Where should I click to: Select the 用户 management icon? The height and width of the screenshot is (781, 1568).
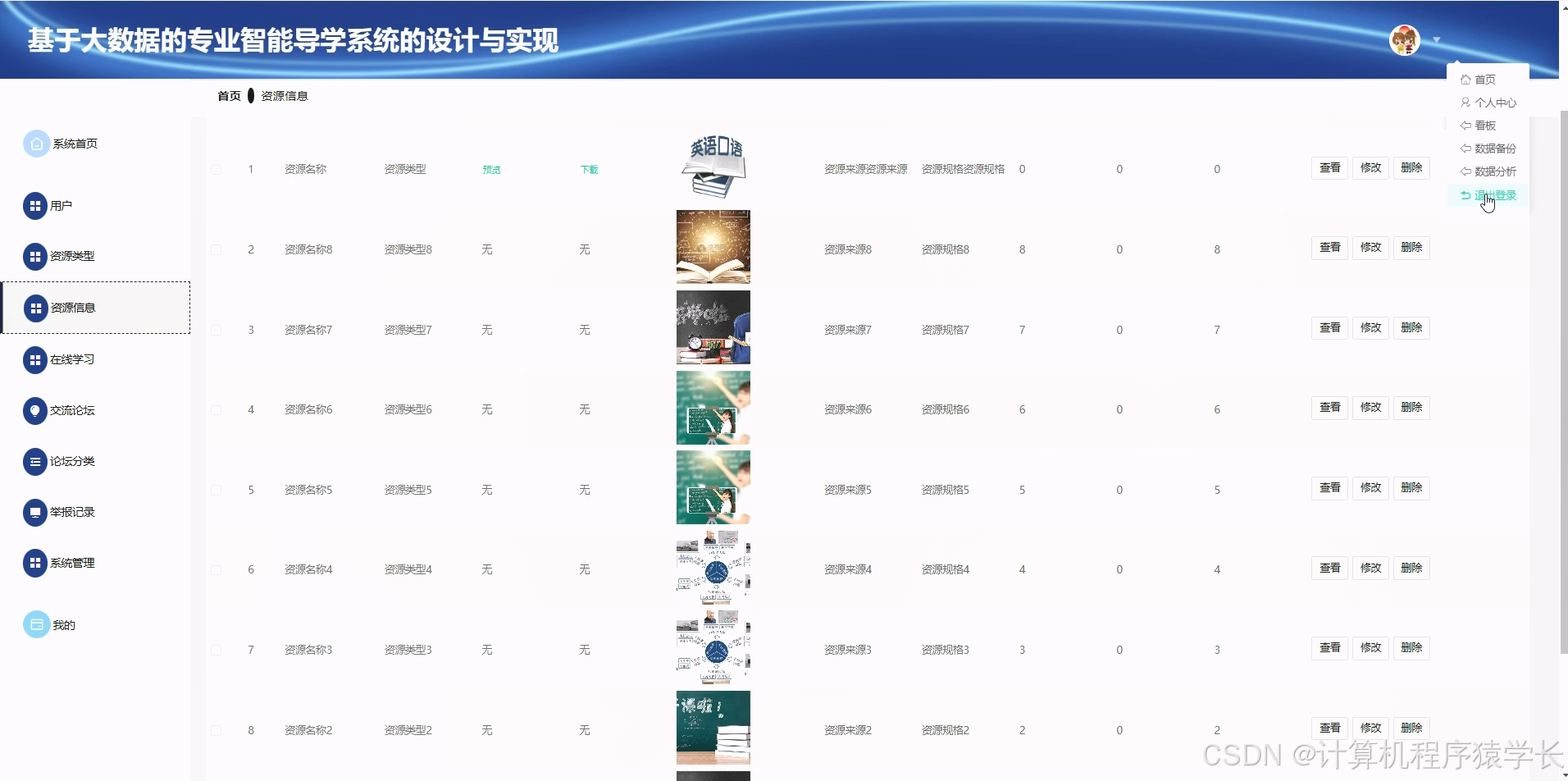35,206
